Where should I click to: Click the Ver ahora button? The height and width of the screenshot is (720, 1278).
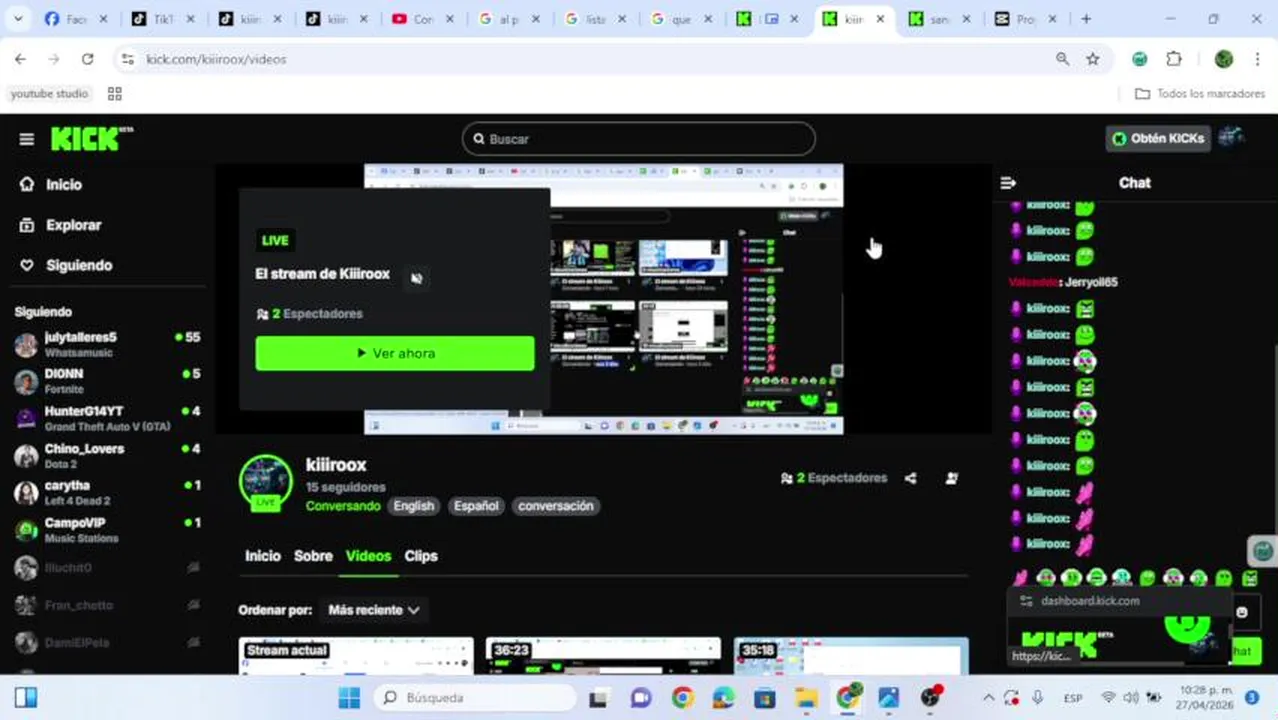(395, 353)
